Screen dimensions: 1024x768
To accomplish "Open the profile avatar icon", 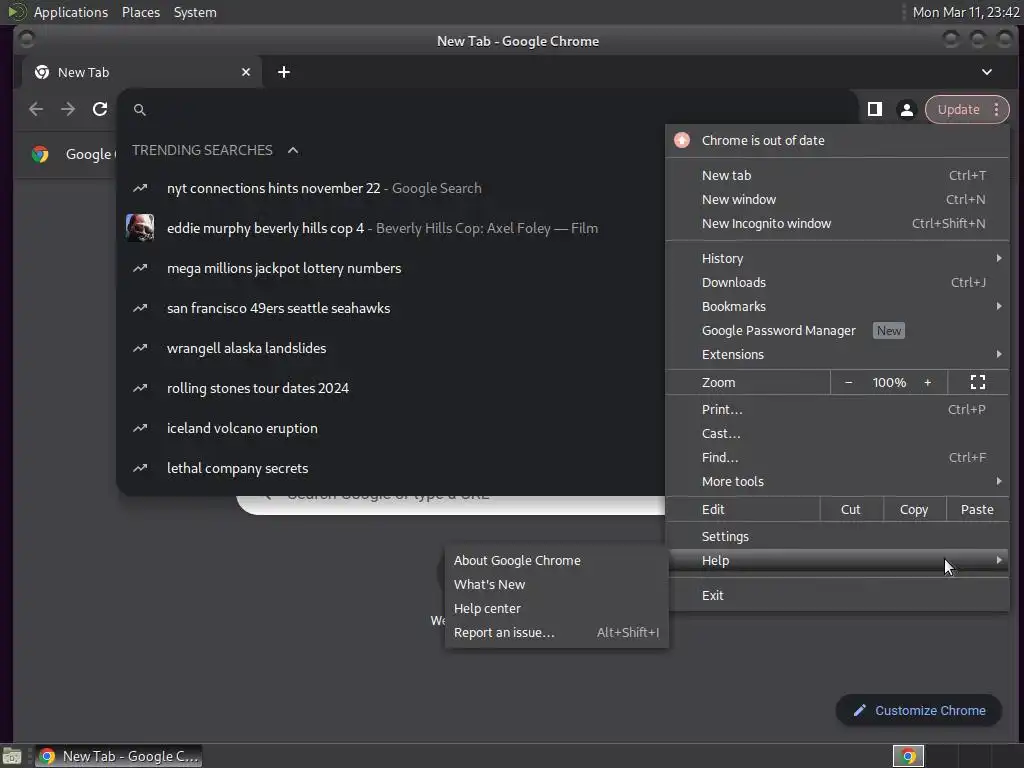I will 906,109.
